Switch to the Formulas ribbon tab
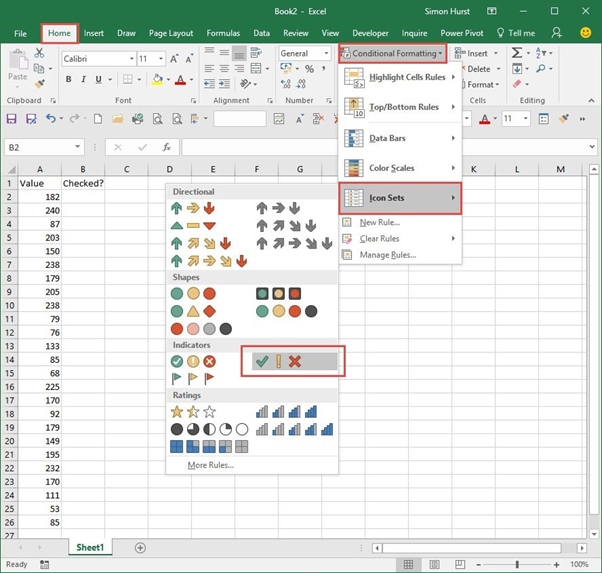The width and height of the screenshot is (602, 573). point(222,33)
